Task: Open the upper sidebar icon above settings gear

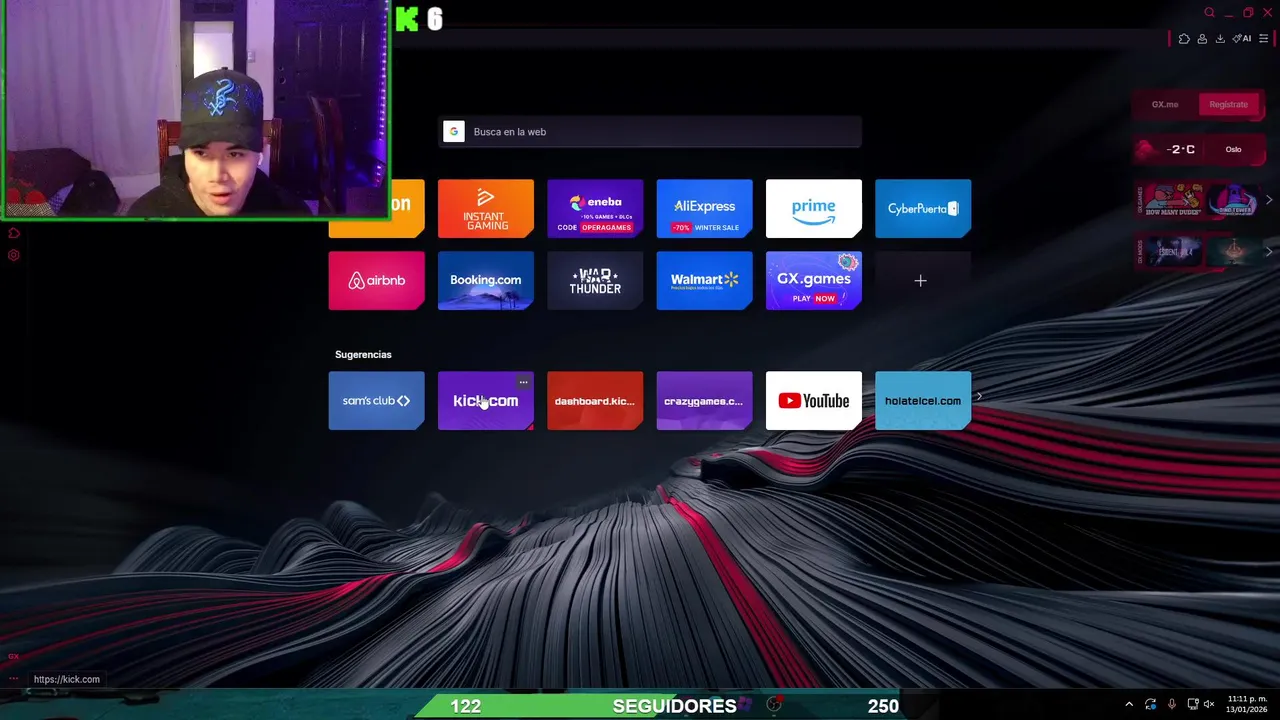Action: coord(13,234)
